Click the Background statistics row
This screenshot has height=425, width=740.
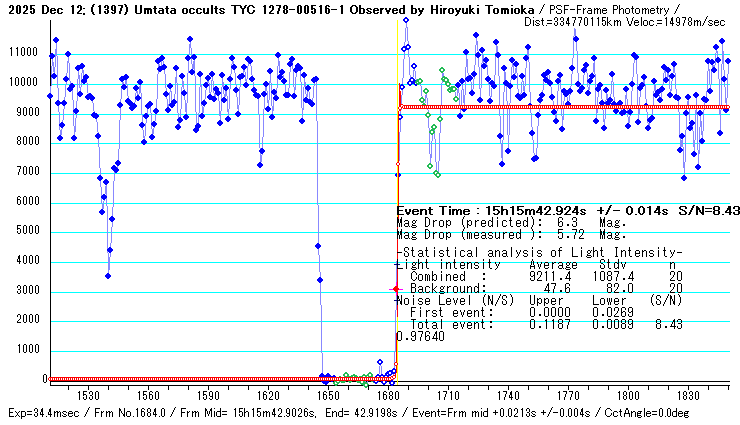[541, 287]
